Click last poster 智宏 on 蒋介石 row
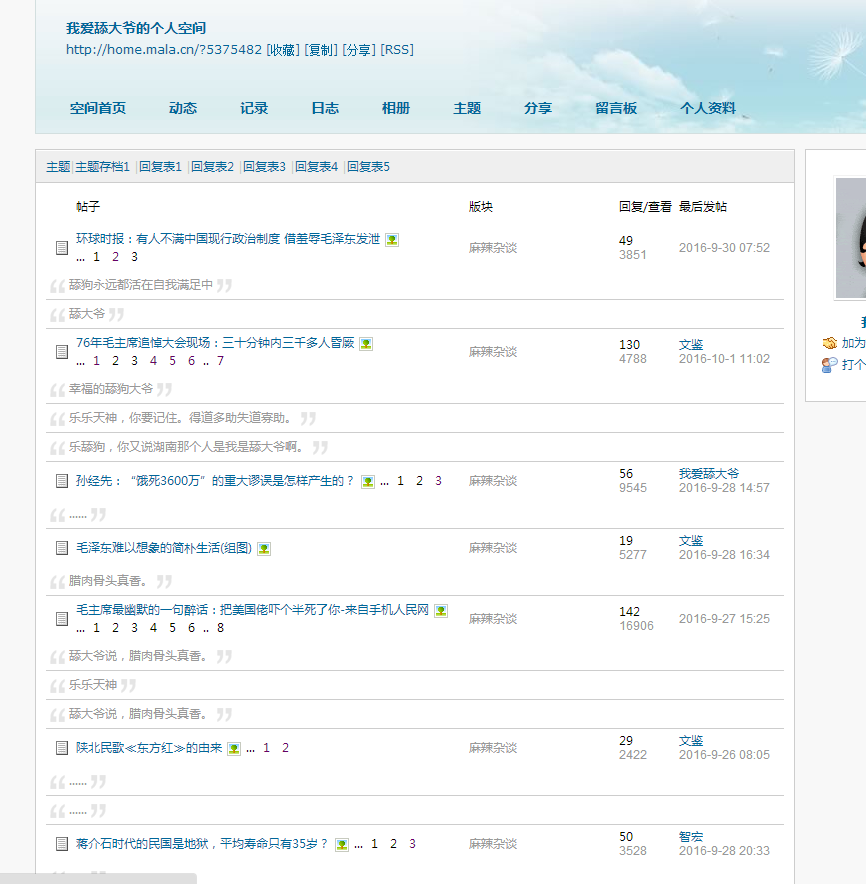 click(691, 837)
